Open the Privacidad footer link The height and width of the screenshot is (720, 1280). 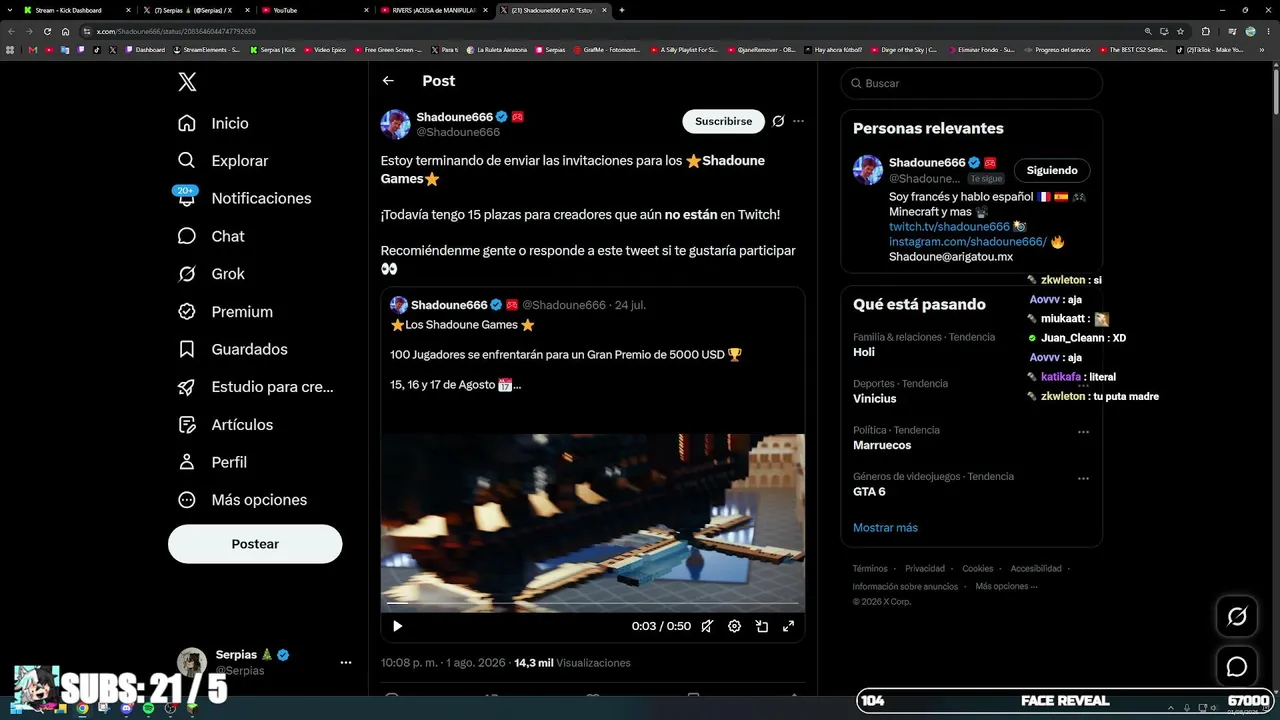[x=925, y=569]
